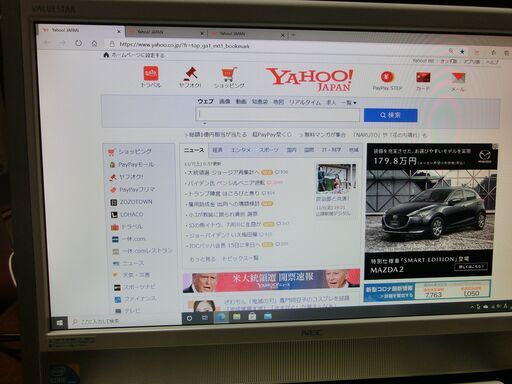Screen dimensions: 512x384
Task: Click the Mazda 2 car advertisement
Action: click(x=430, y=211)
